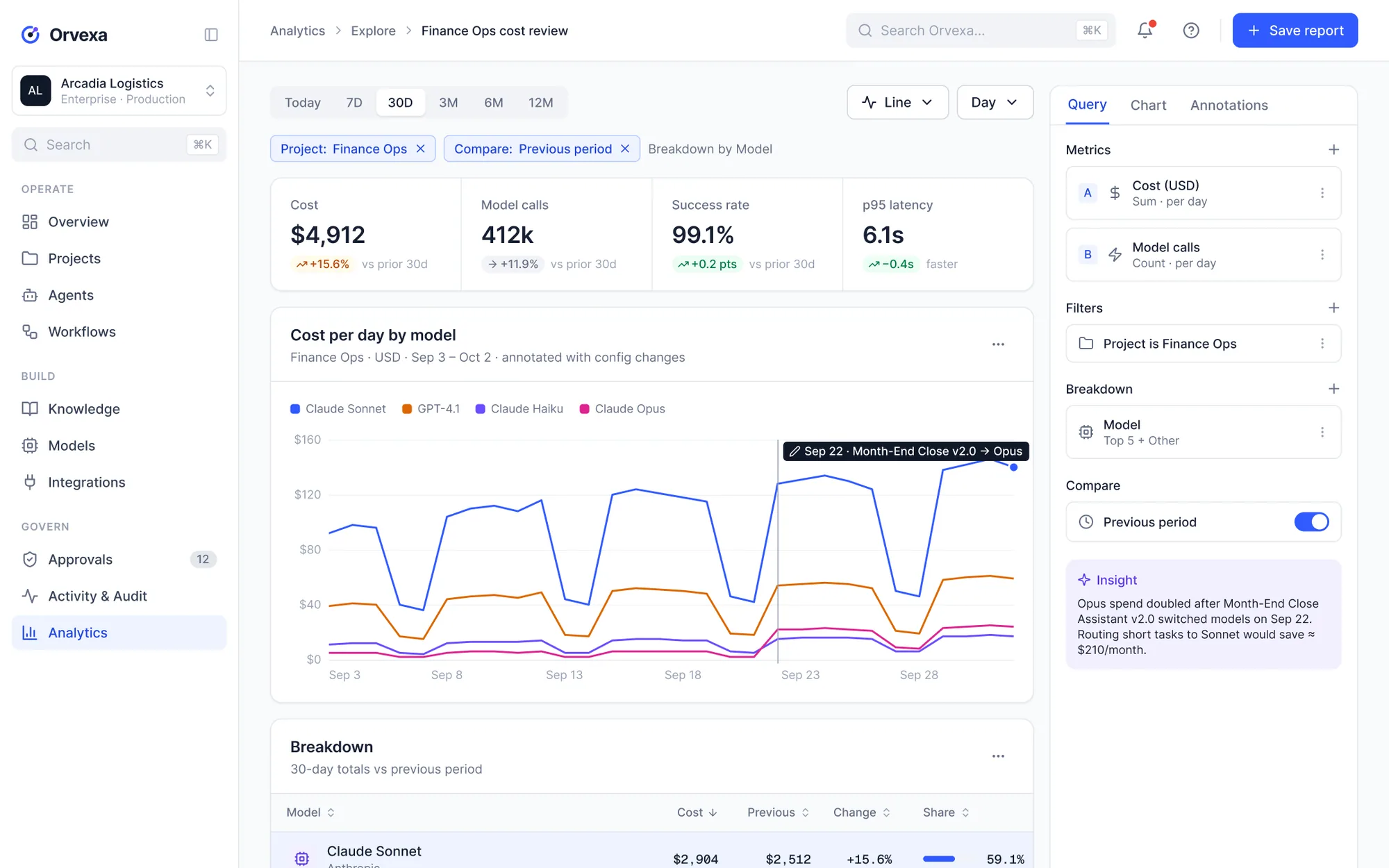The width and height of the screenshot is (1389, 868).
Task: Go to Agents page
Action: 119,295
